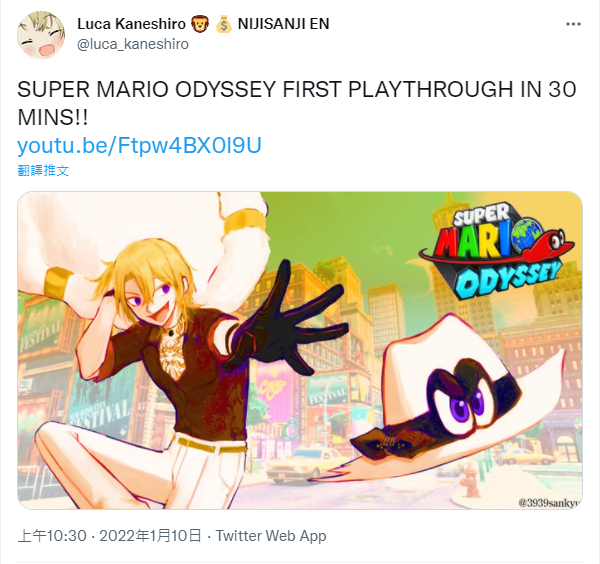This screenshot has height=564, width=600.
Task: Click the money bag emoji
Action: tap(223, 24)
